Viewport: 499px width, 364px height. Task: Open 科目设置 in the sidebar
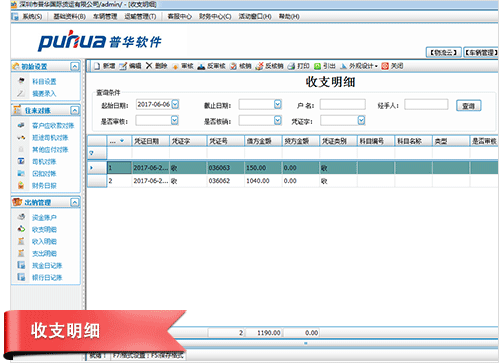click(x=44, y=81)
